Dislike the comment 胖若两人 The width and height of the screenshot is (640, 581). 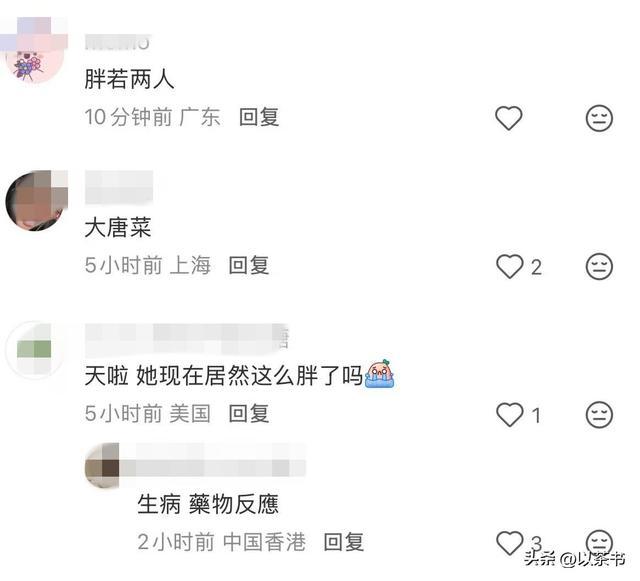tap(599, 118)
